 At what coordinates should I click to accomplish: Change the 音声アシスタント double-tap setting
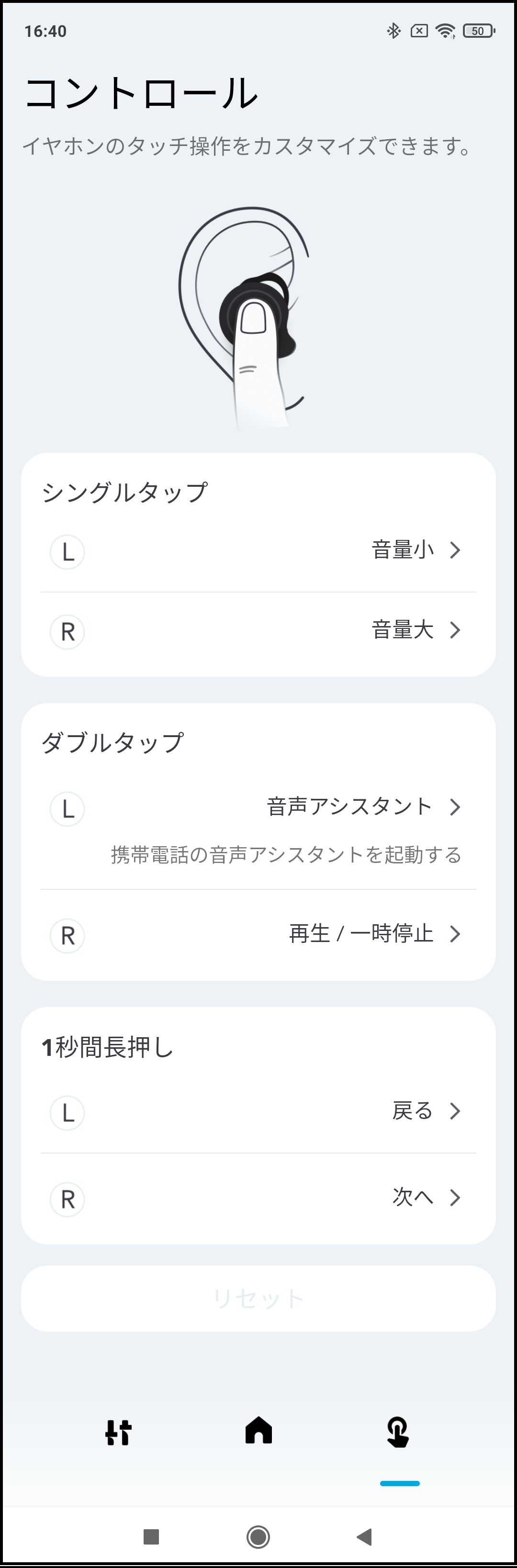coord(349,806)
